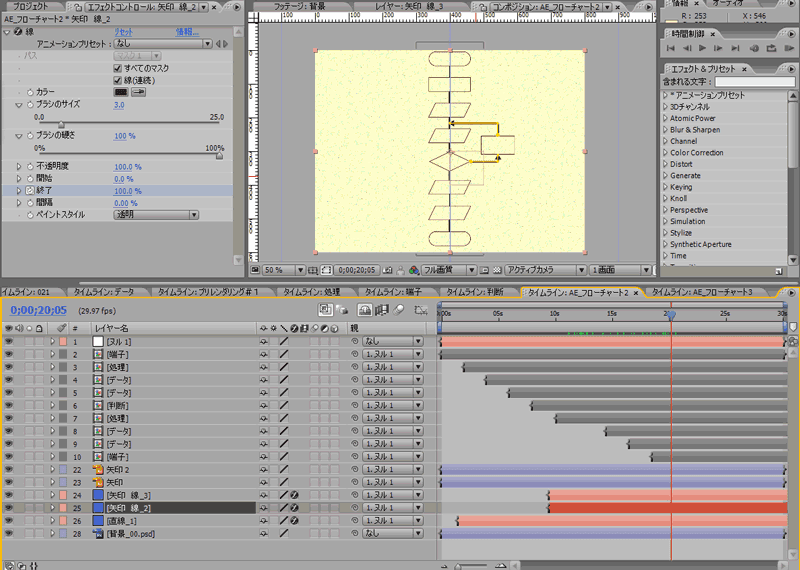Jump to last frame in Time Controls

pos(735,48)
